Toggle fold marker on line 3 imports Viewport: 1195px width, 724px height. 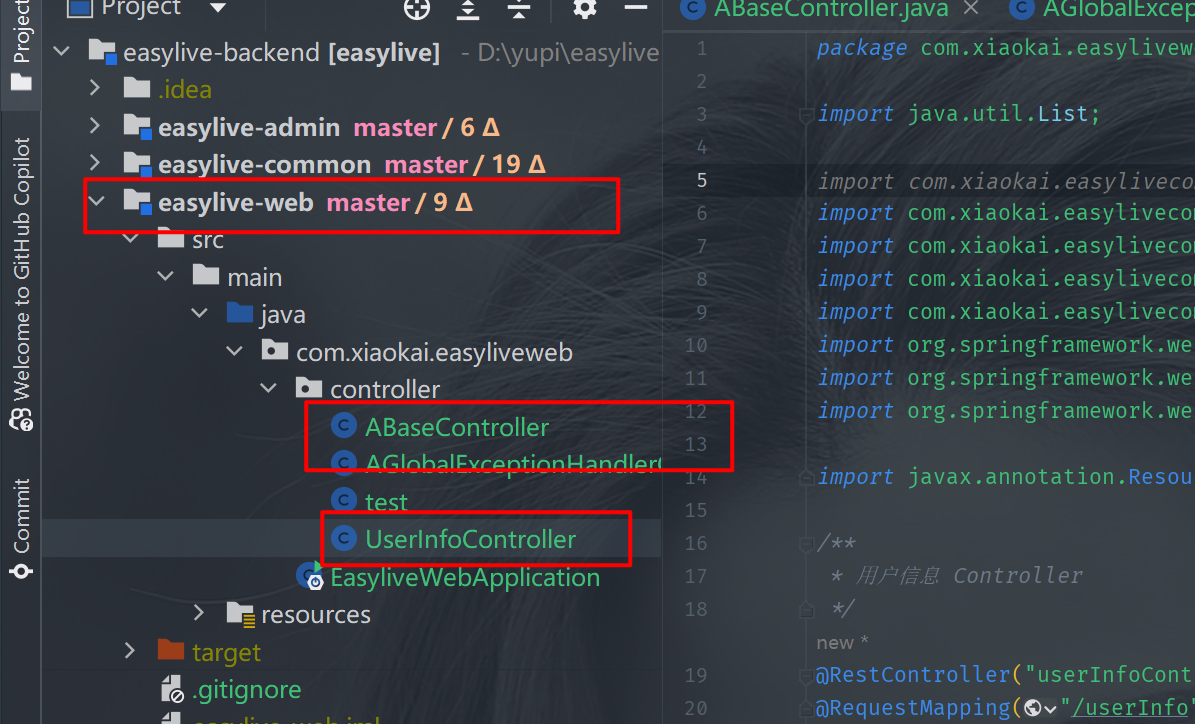coord(805,115)
